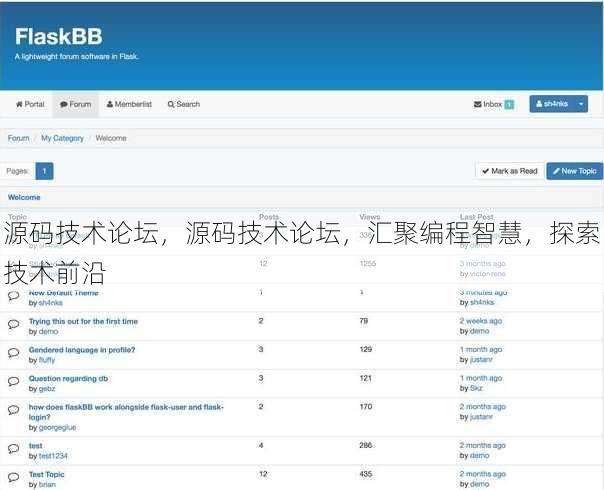View author georgeglue's profile
604x490 pixels.
click(57, 427)
